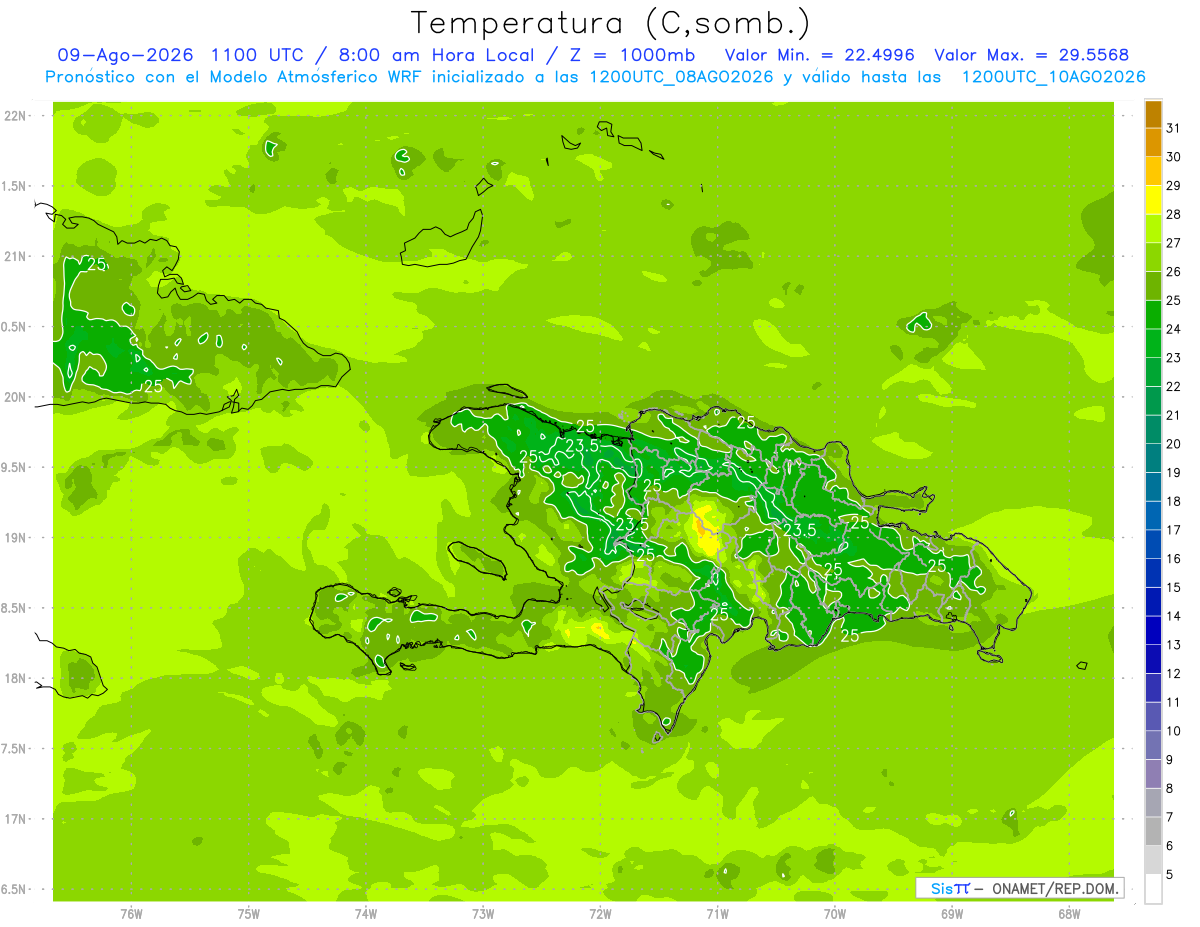Click the 19N latitude axis label
This screenshot has width=1200, height=927.
[16, 538]
